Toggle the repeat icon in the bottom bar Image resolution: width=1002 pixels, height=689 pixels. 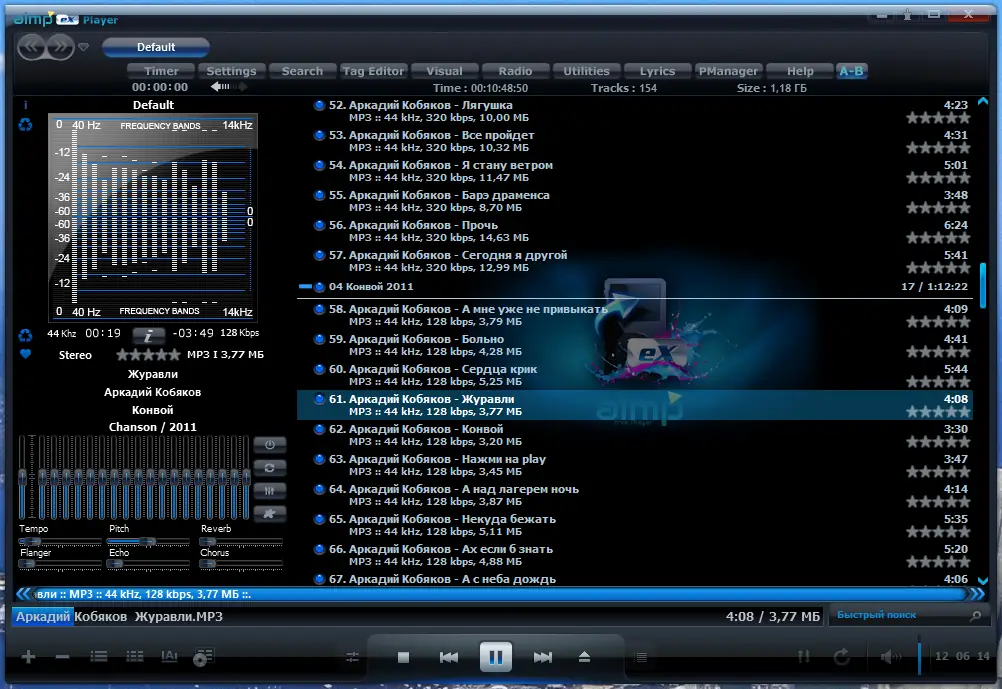point(841,657)
